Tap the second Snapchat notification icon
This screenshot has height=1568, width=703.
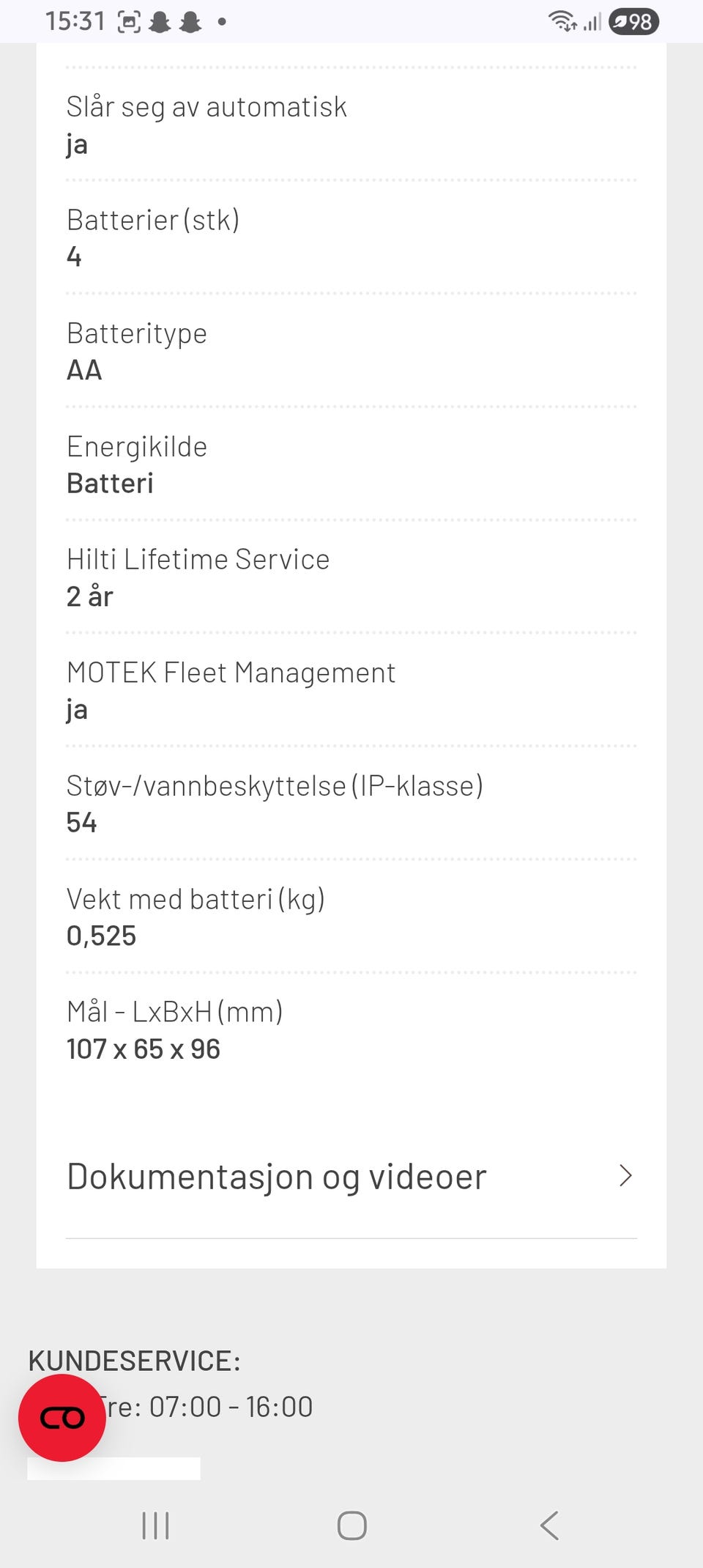190,23
